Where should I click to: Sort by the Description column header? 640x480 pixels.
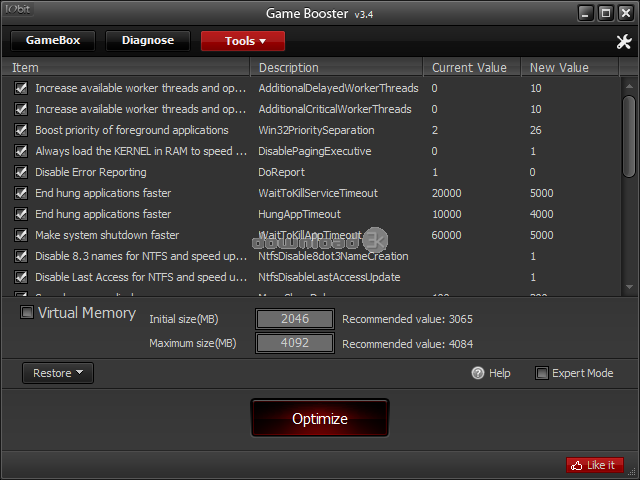click(336, 67)
